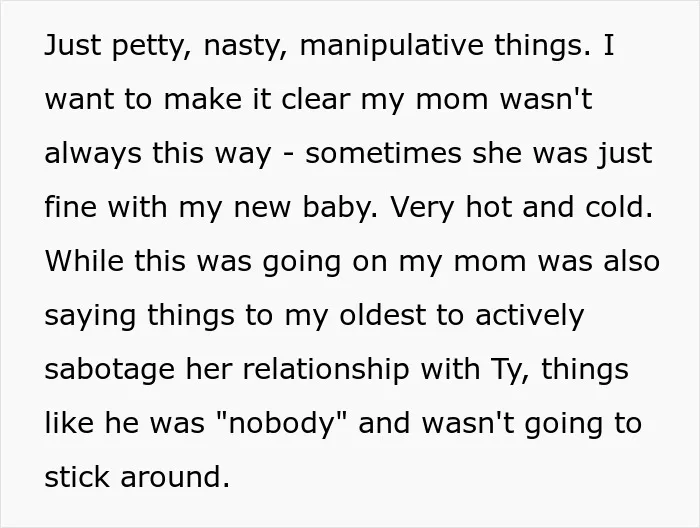Click the word "around." on the last line

click(x=175, y=477)
